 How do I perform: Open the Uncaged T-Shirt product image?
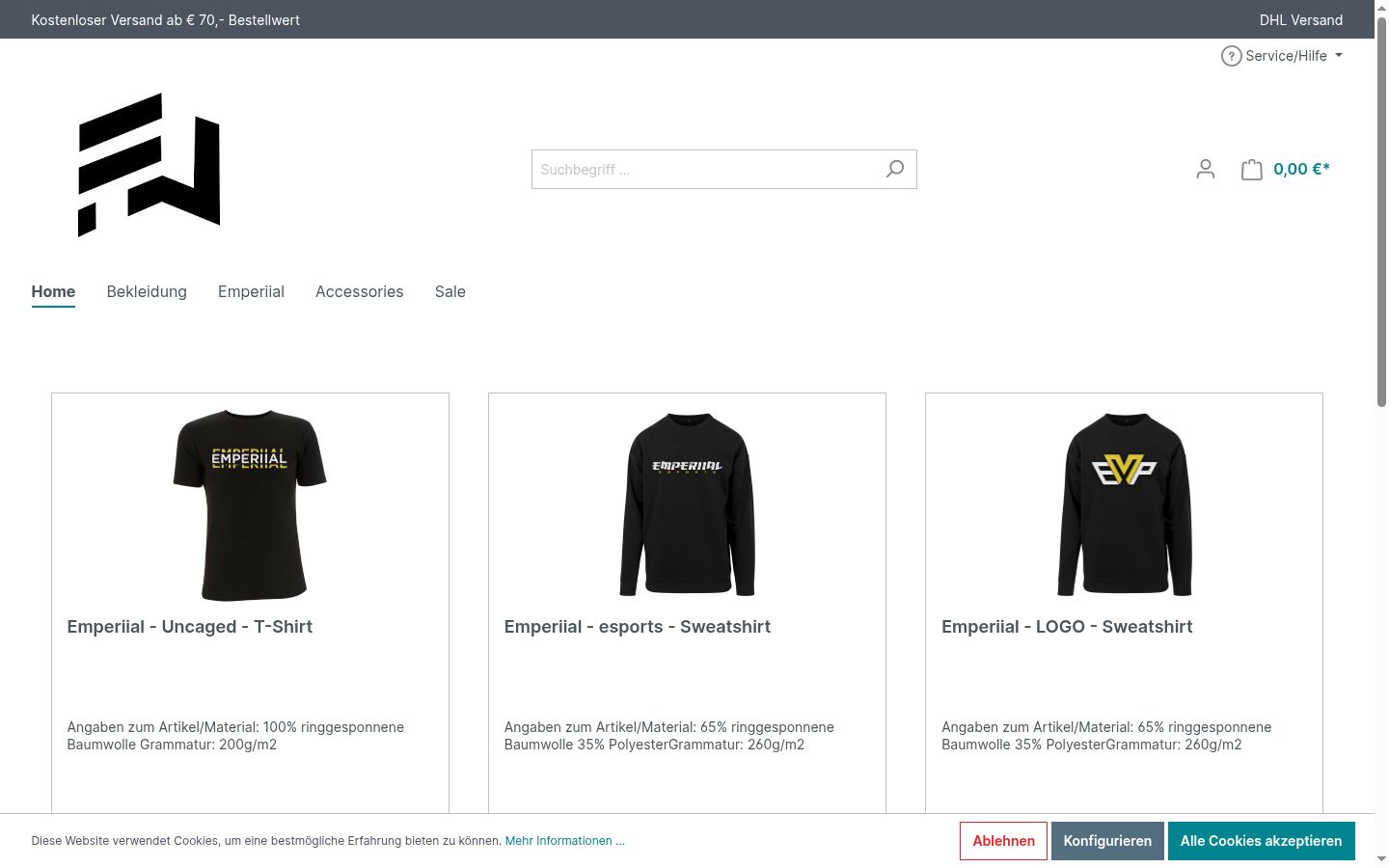click(x=250, y=505)
